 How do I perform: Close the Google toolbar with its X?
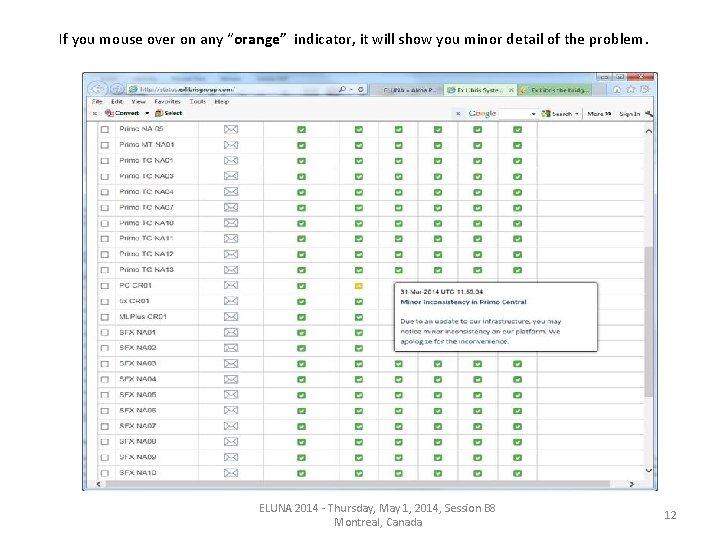(458, 113)
